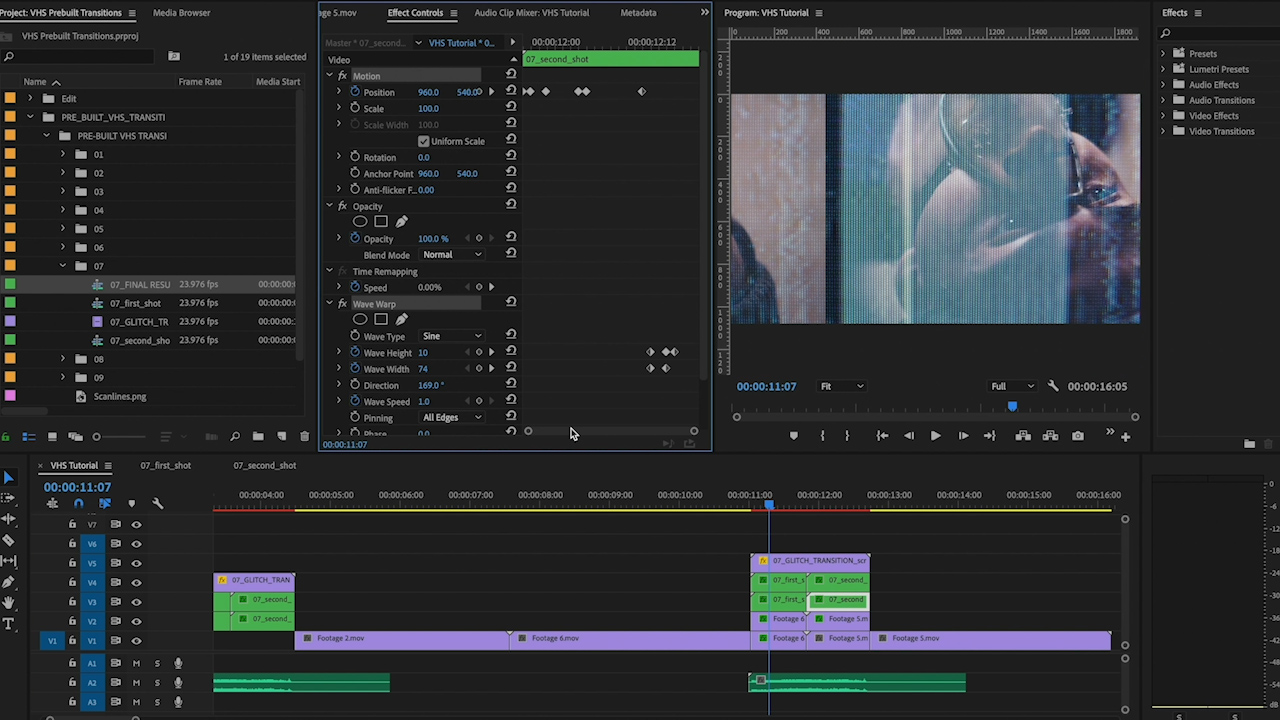The height and width of the screenshot is (720, 1280).
Task: Click the timeline playhead at 11:07
Action: 769,503
